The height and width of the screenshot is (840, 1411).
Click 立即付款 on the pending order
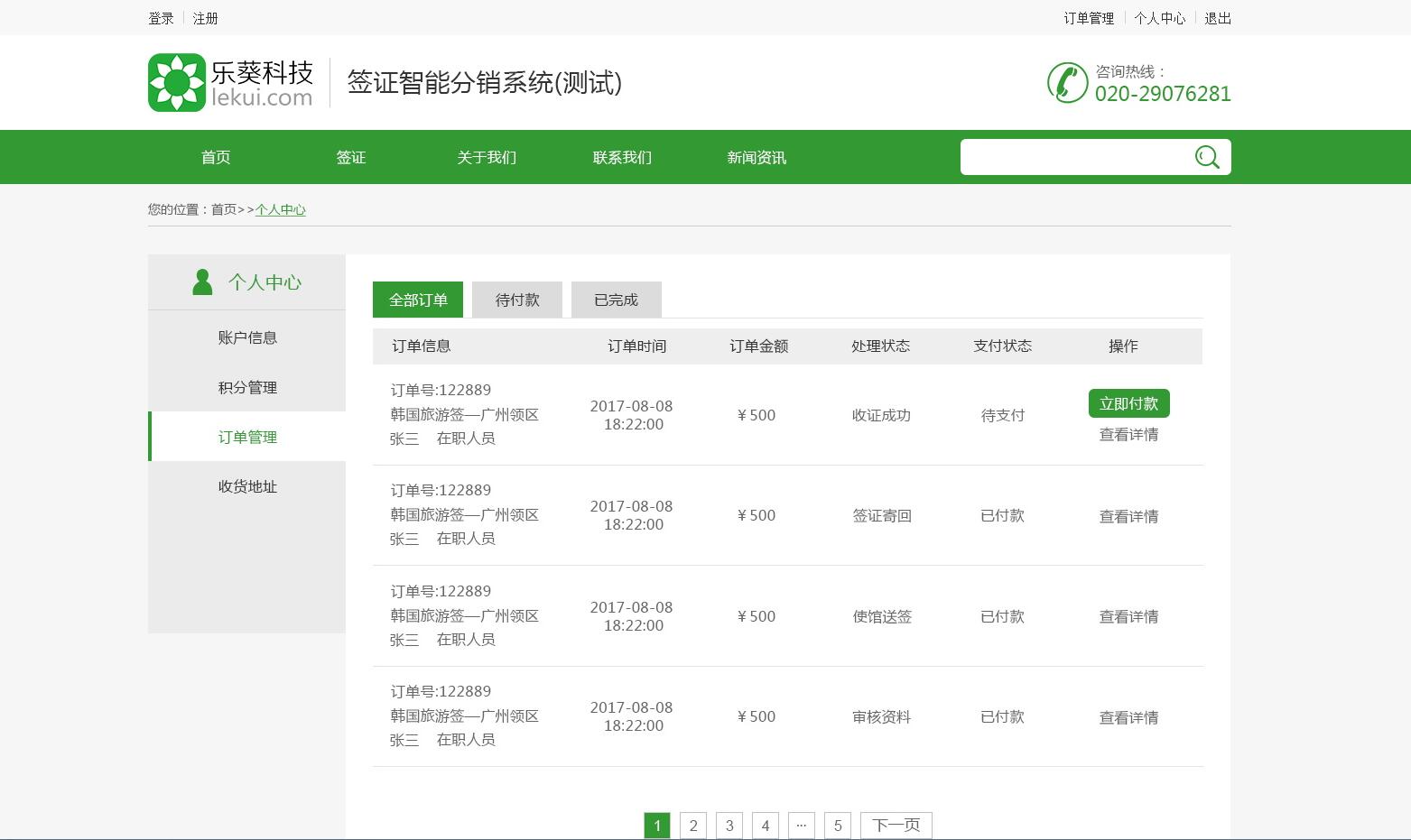pyautogui.click(x=1128, y=402)
